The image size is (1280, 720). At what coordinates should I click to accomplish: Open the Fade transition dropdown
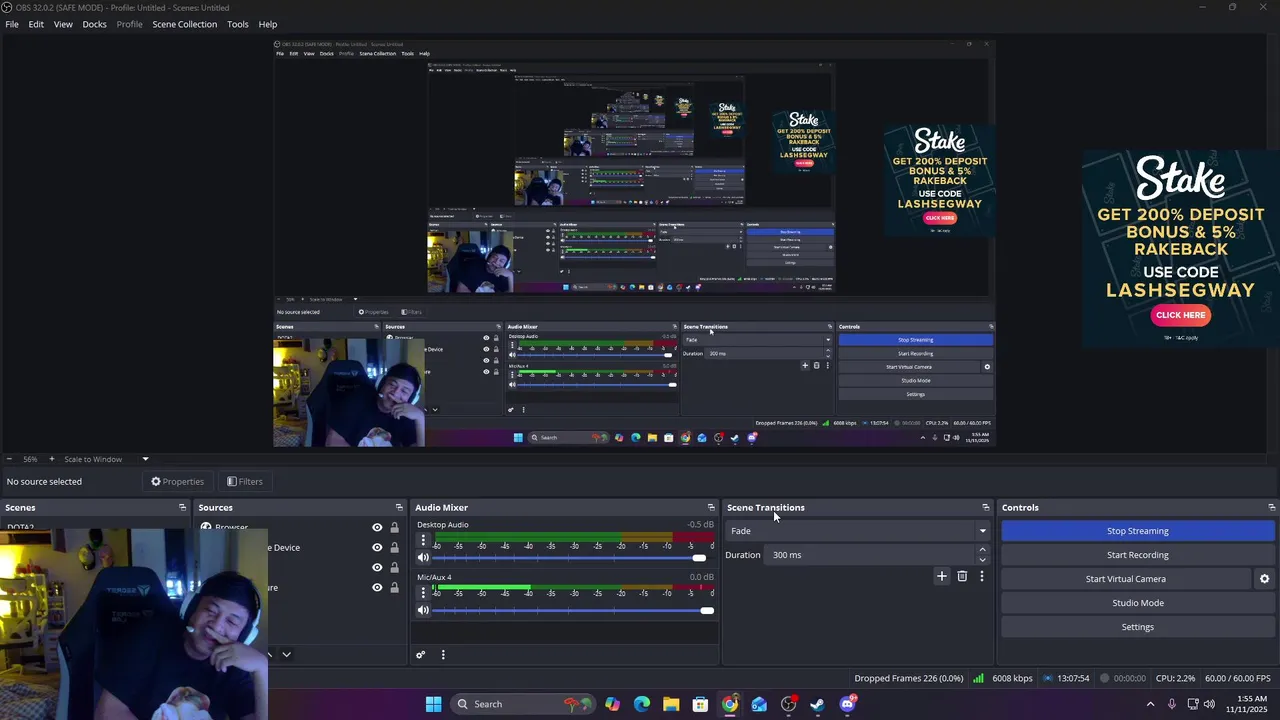(x=858, y=531)
